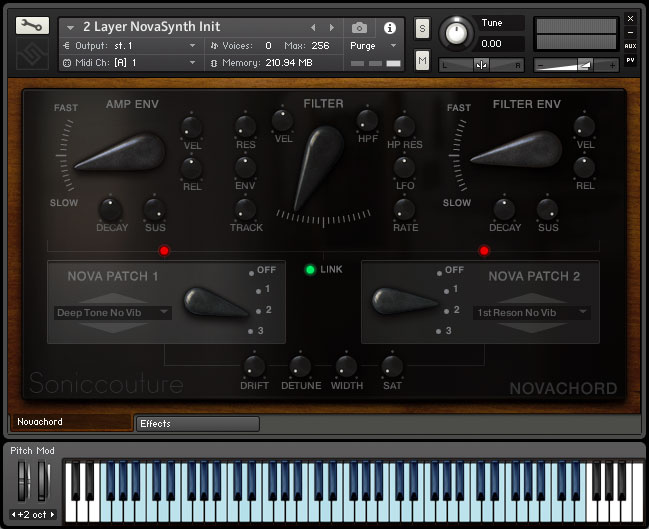This screenshot has width=649, height=529.
Task: Click the large AMP ENV attack lever
Action: tap(120, 152)
